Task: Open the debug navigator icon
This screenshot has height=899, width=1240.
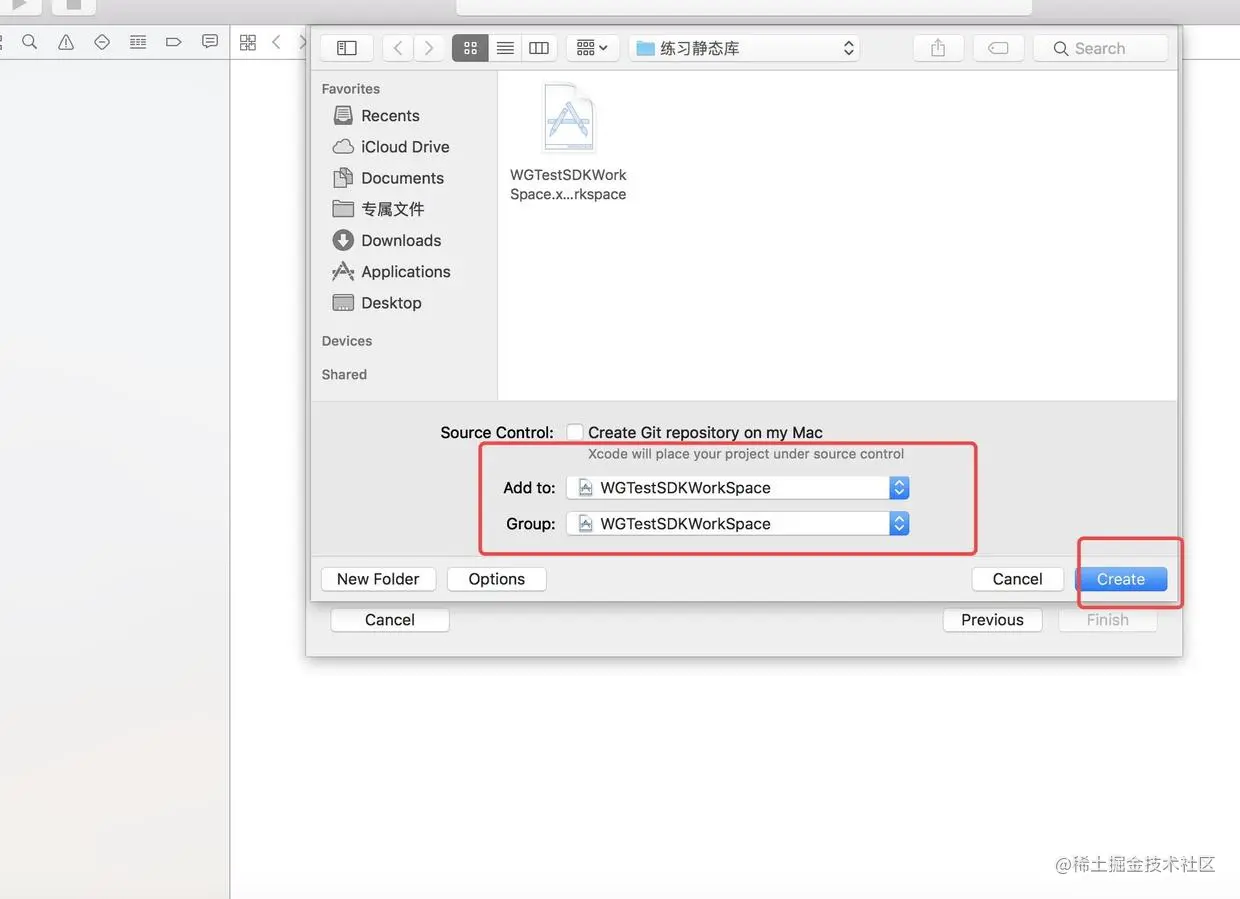Action: 138,42
